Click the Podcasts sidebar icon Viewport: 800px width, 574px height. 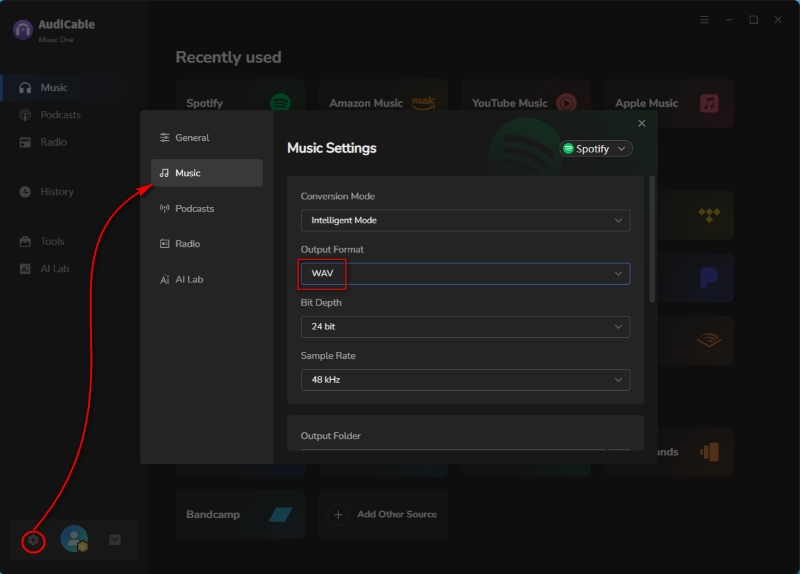pyautogui.click(x=25, y=115)
